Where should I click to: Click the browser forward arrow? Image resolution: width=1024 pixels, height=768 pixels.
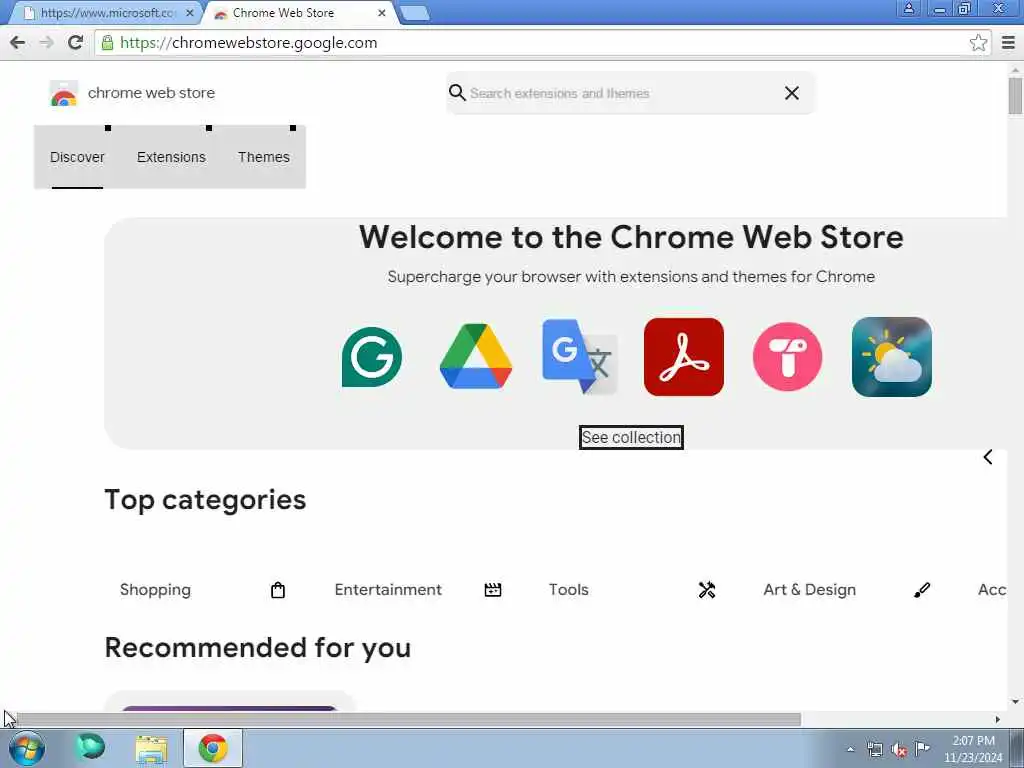click(x=46, y=43)
